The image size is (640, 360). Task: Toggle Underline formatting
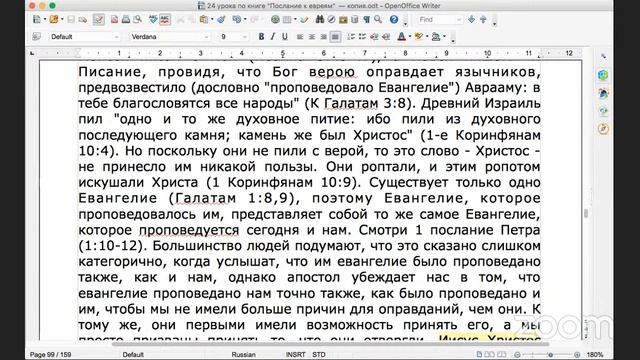[284, 37]
